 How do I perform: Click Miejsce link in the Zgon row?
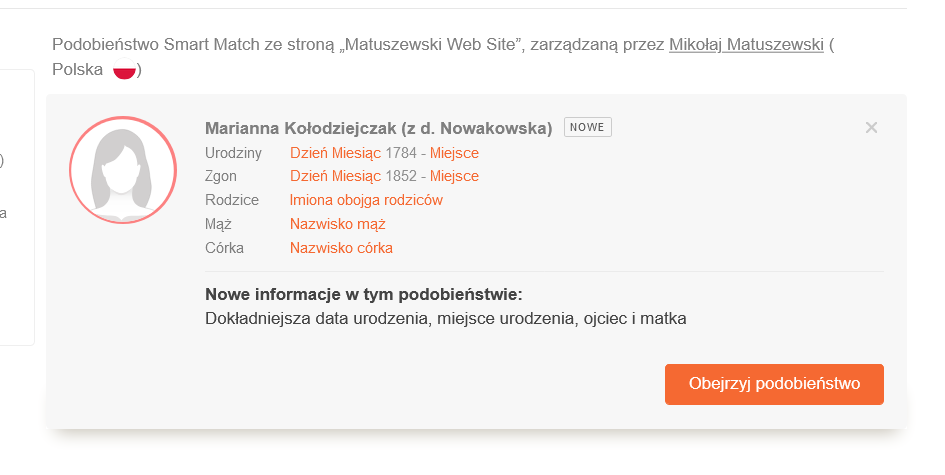point(454,176)
